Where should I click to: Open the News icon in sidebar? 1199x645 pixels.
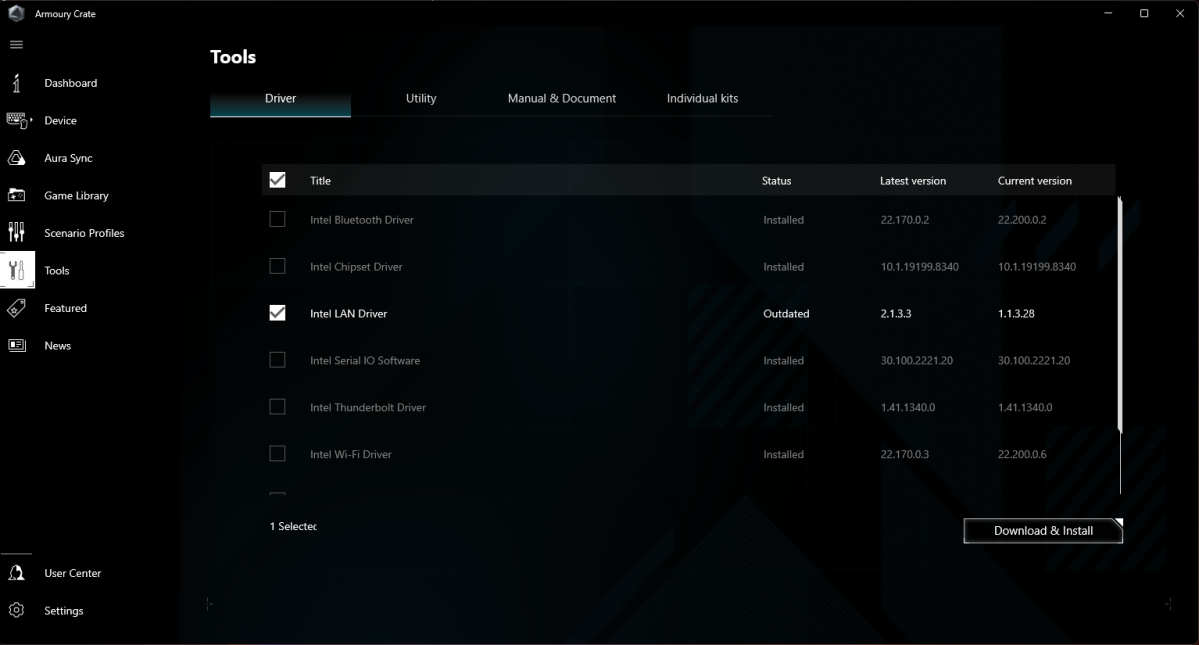(x=17, y=345)
